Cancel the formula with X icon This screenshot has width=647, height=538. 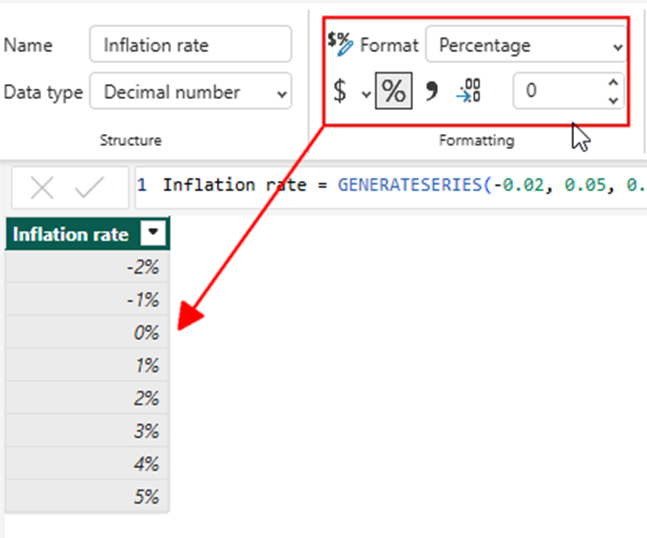pyautogui.click(x=42, y=187)
